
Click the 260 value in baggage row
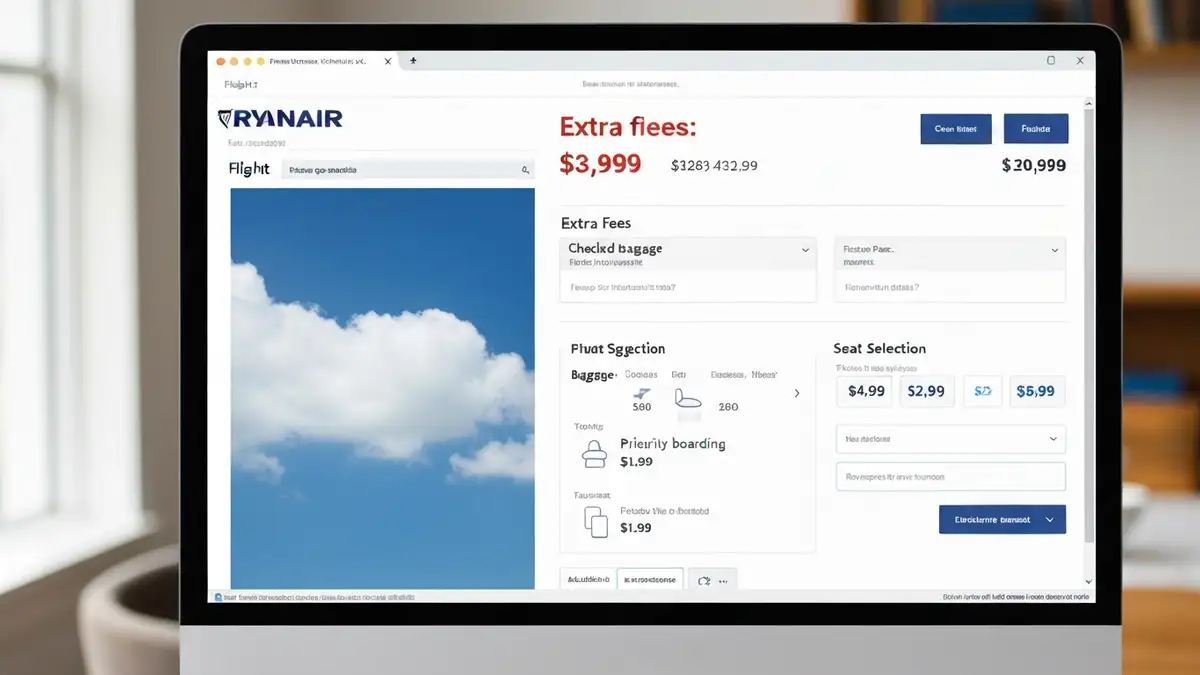(728, 407)
